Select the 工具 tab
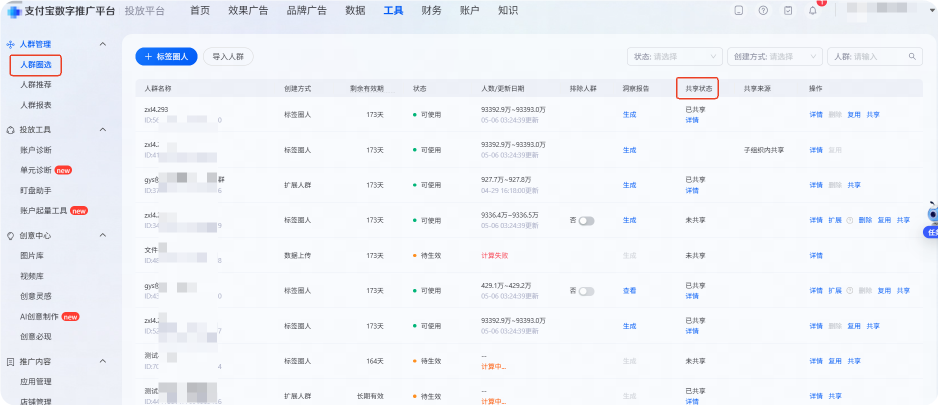The width and height of the screenshot is (938, 405). point(393,11)
